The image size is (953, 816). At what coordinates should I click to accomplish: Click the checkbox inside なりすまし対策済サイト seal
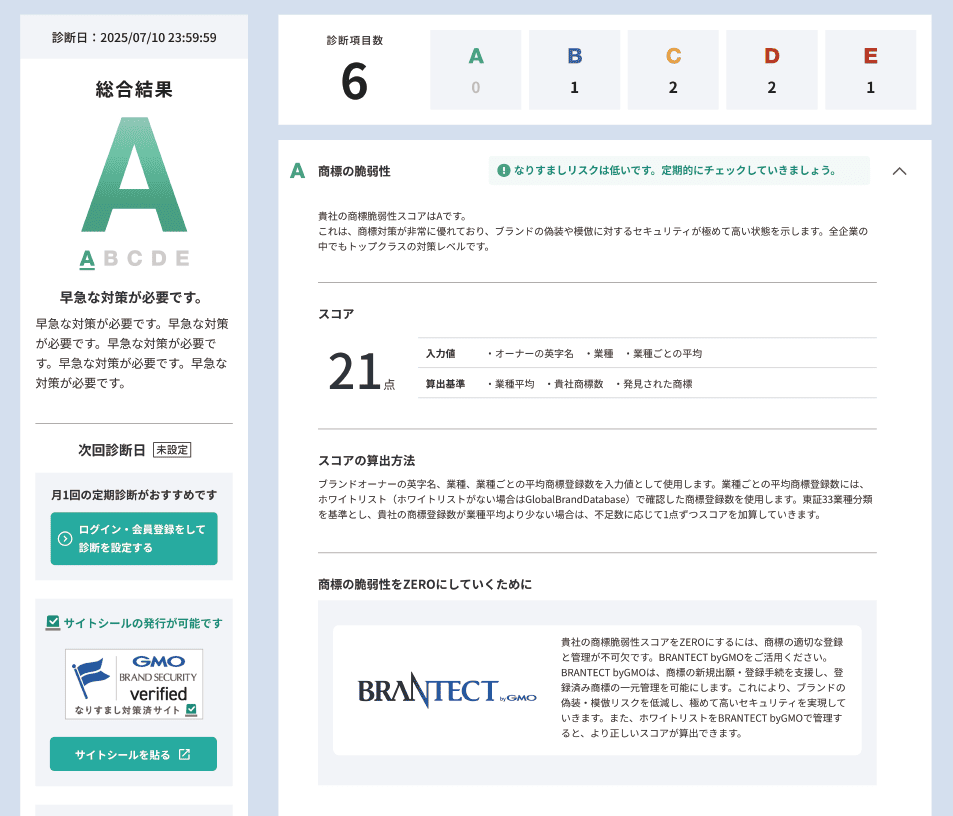[x=191, y=710]
